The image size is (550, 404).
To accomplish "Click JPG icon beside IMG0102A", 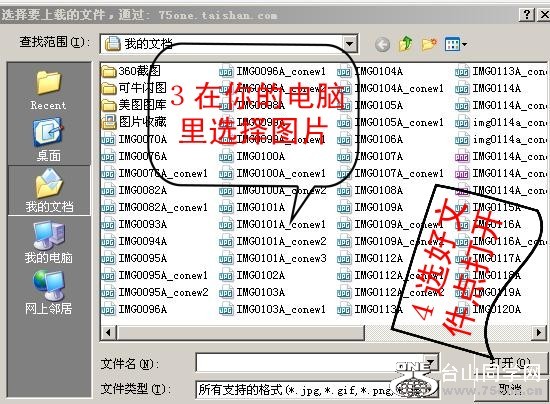I will [x=225, y=276].
